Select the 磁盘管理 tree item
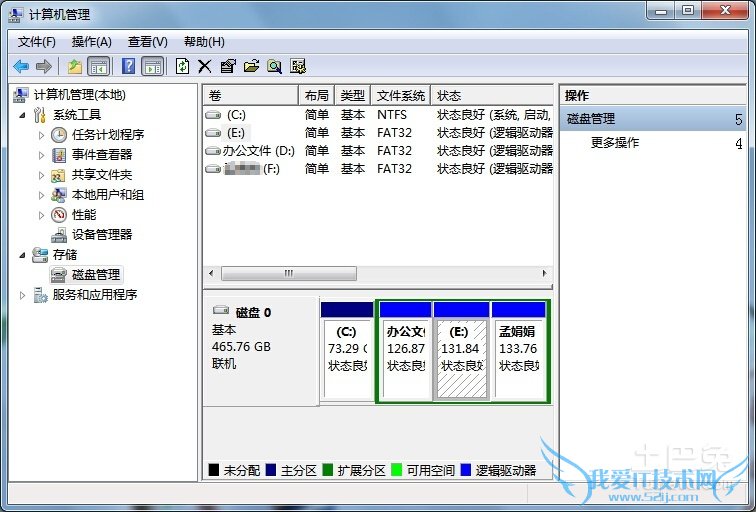The image size is (756, 512). pos(96,275)
